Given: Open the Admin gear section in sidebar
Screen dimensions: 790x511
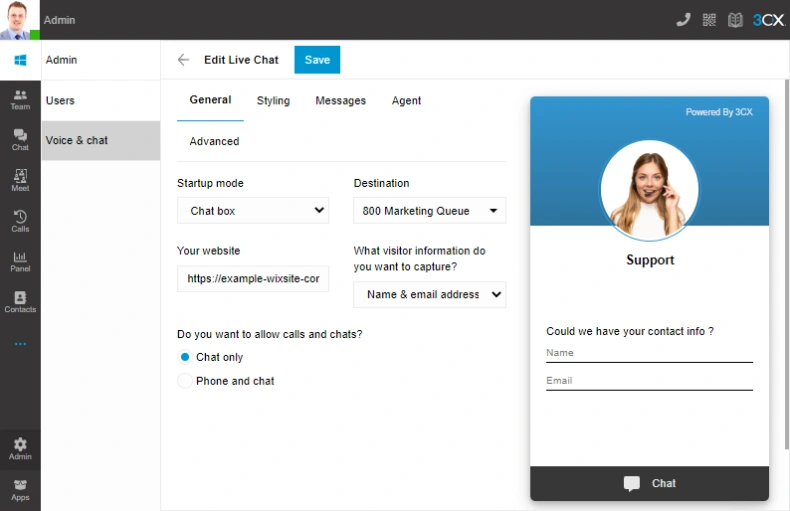Looking at the screenshot, I should point(20,449).
